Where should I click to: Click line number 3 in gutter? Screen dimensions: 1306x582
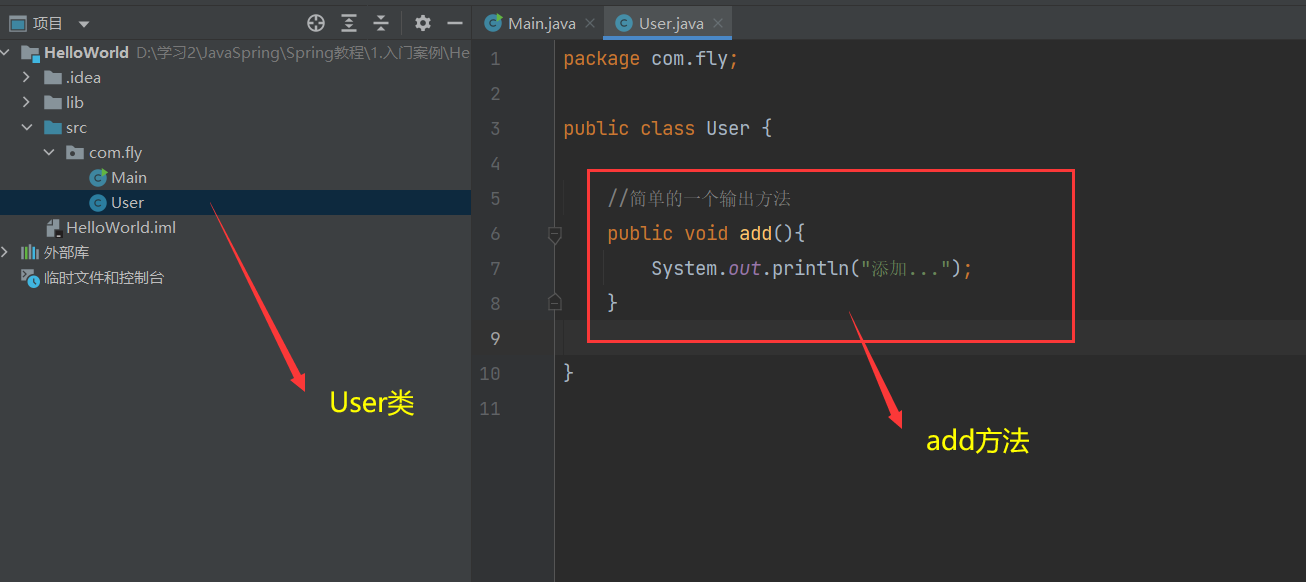[495, 128]
